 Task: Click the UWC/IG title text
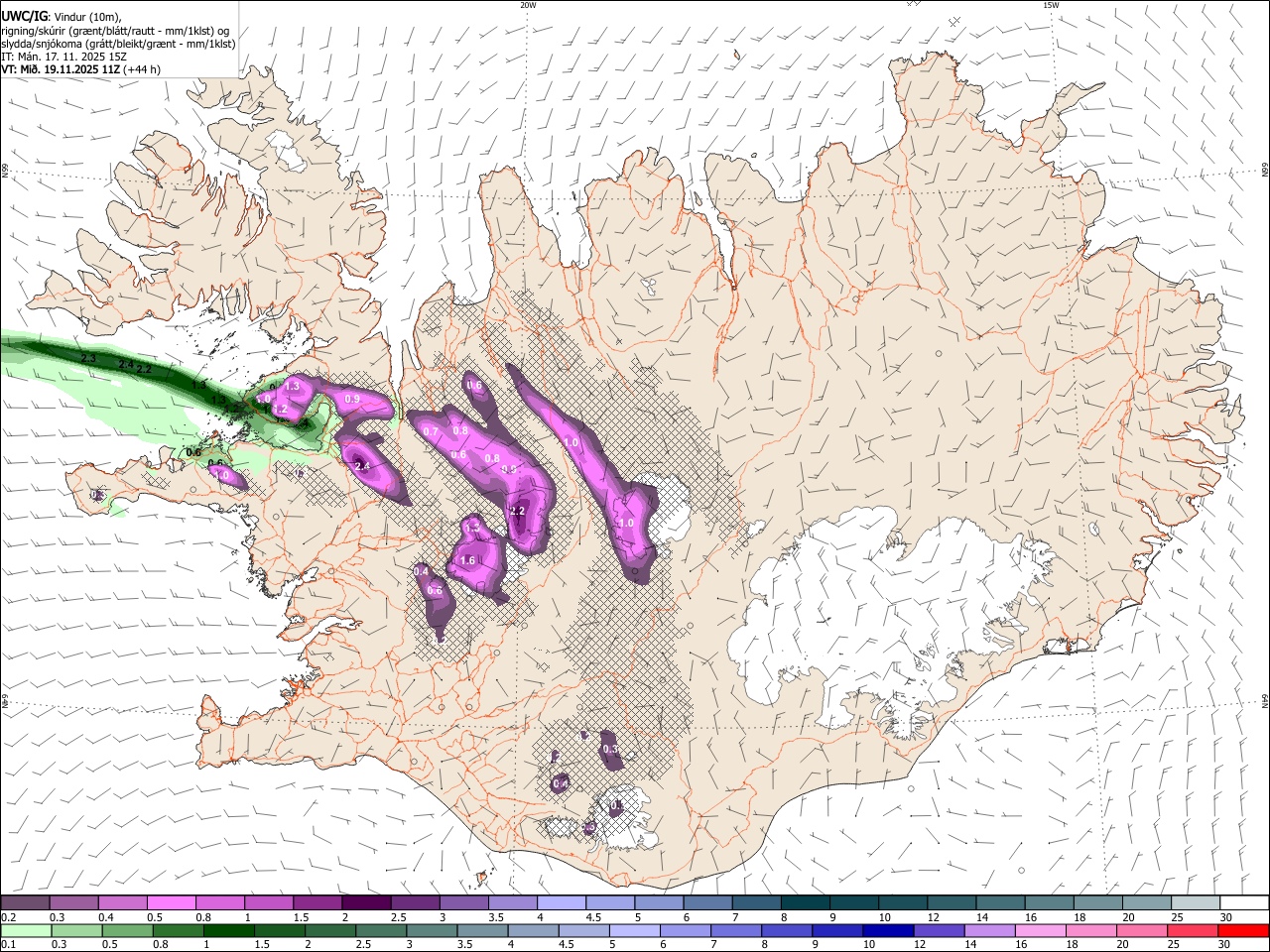(24, 16)
